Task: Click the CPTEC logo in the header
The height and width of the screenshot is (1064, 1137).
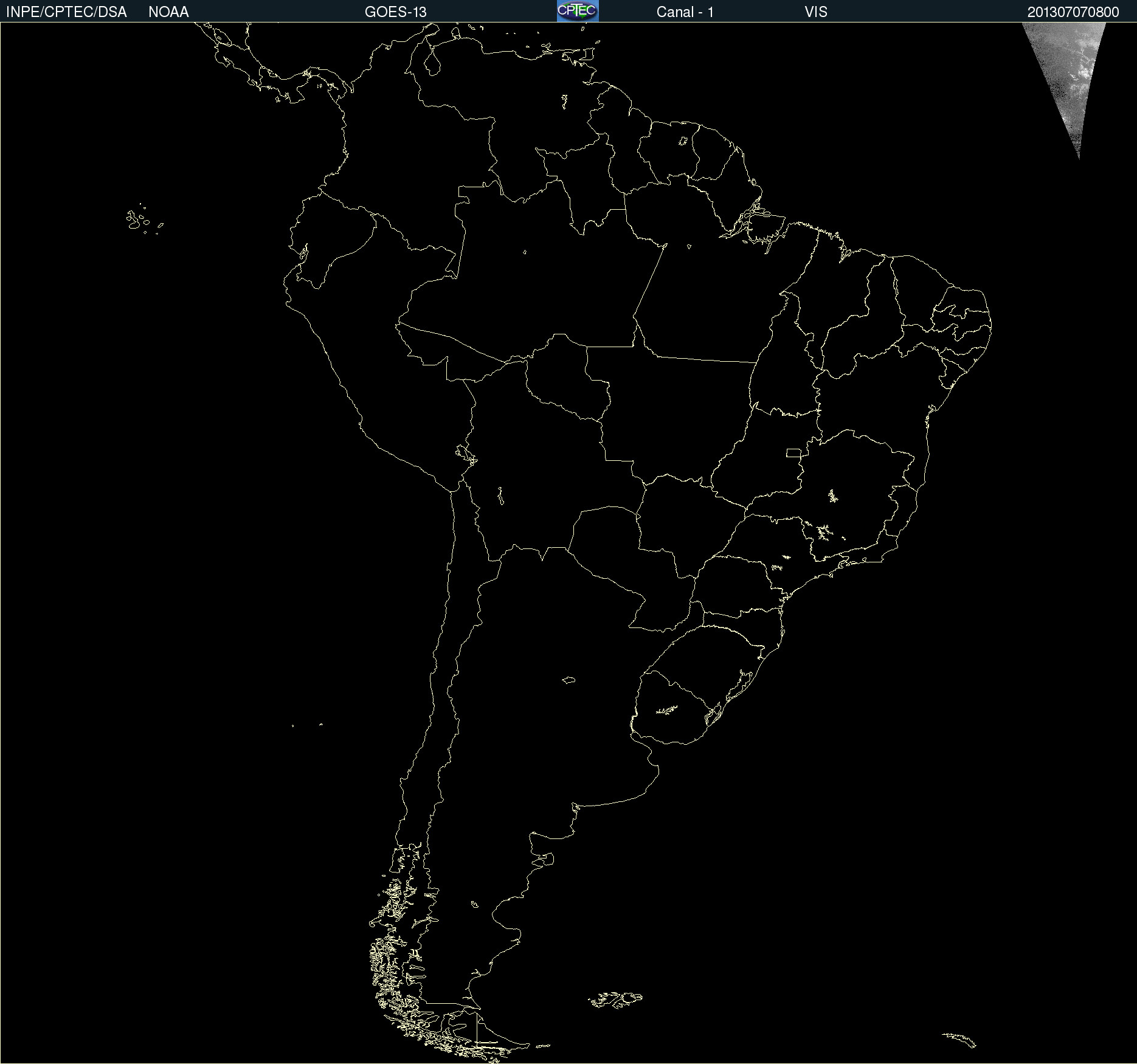Action: pos(578,11)
